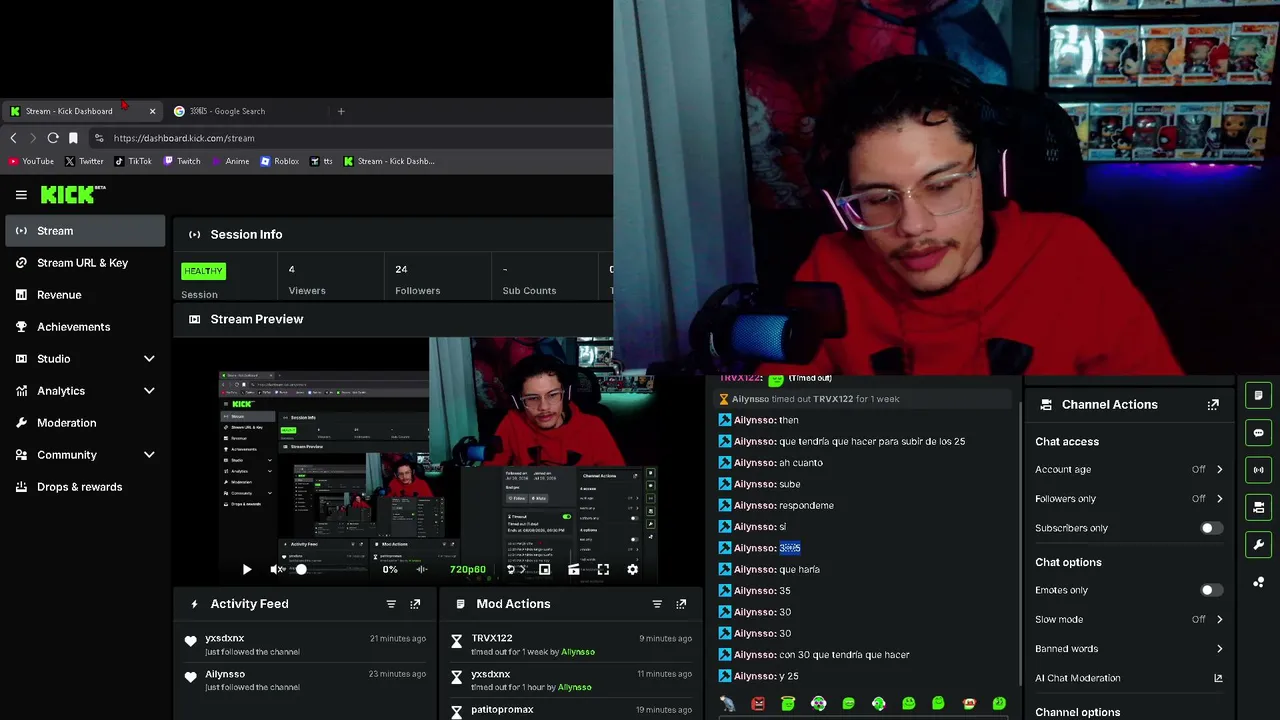Open the Moderation page

(85, 423)
